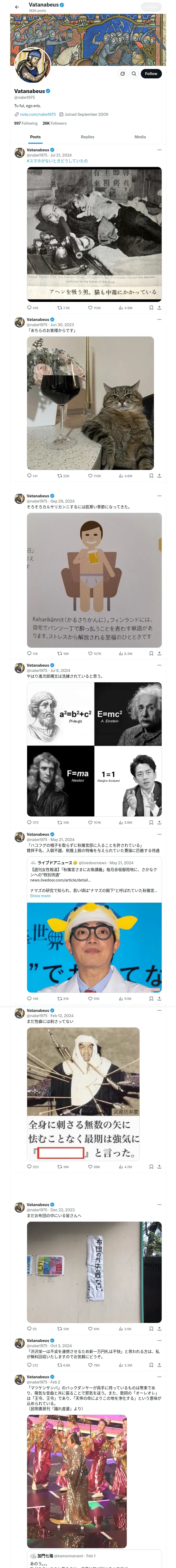The image size is (176, 1568).
Task: Open the note.com/nabe1975 link
Action: (x=38, y=114)
